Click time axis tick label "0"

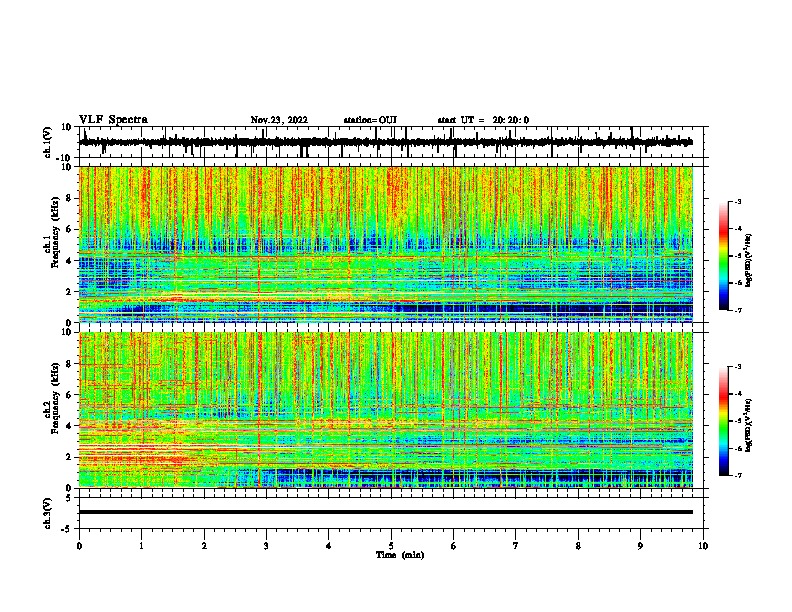tap(79, 546)
